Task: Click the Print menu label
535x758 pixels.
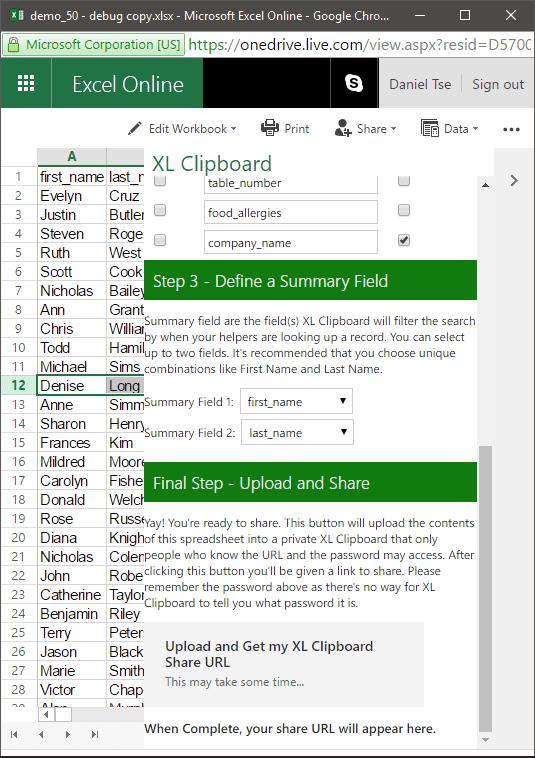Action: click(x=297, y=129)
